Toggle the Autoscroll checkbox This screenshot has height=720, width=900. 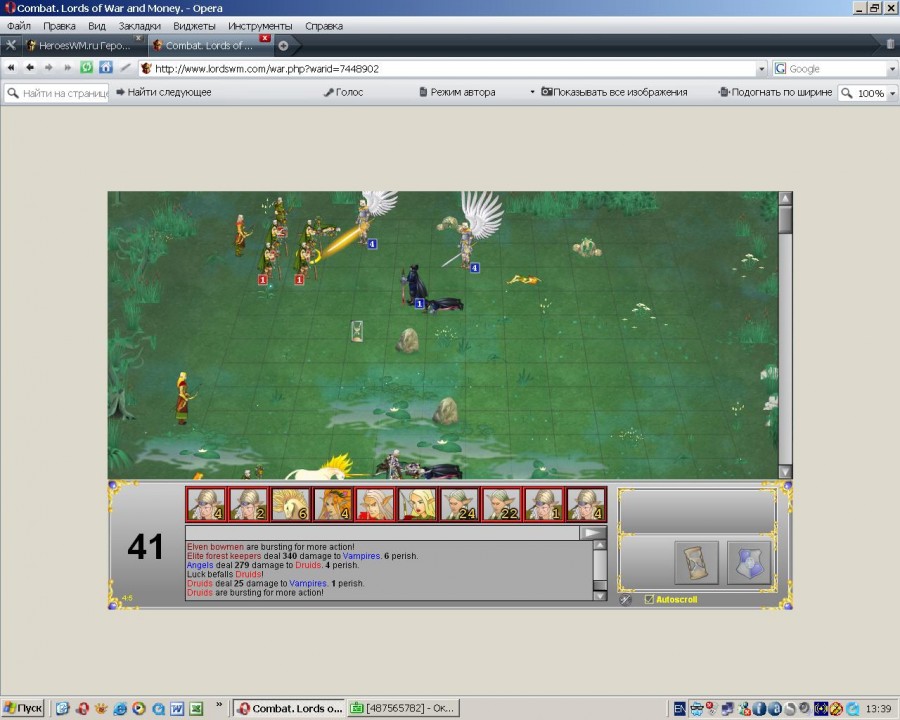pyautogui.click(x=649, y=599)
